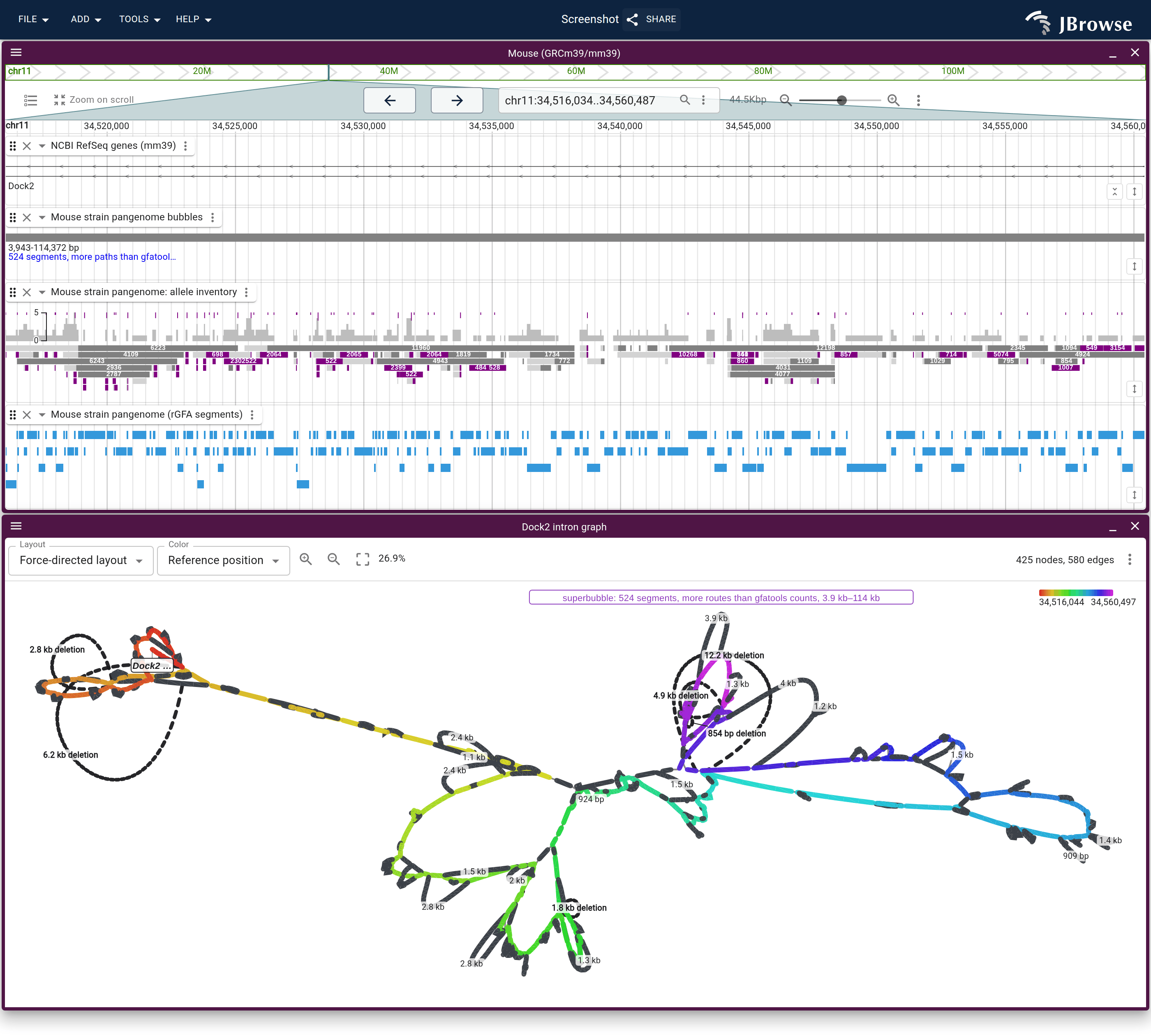Screen dimensions: 1151x1036
Task: Click the chr11 overview ruler at 60M
Action: (575, 71)
